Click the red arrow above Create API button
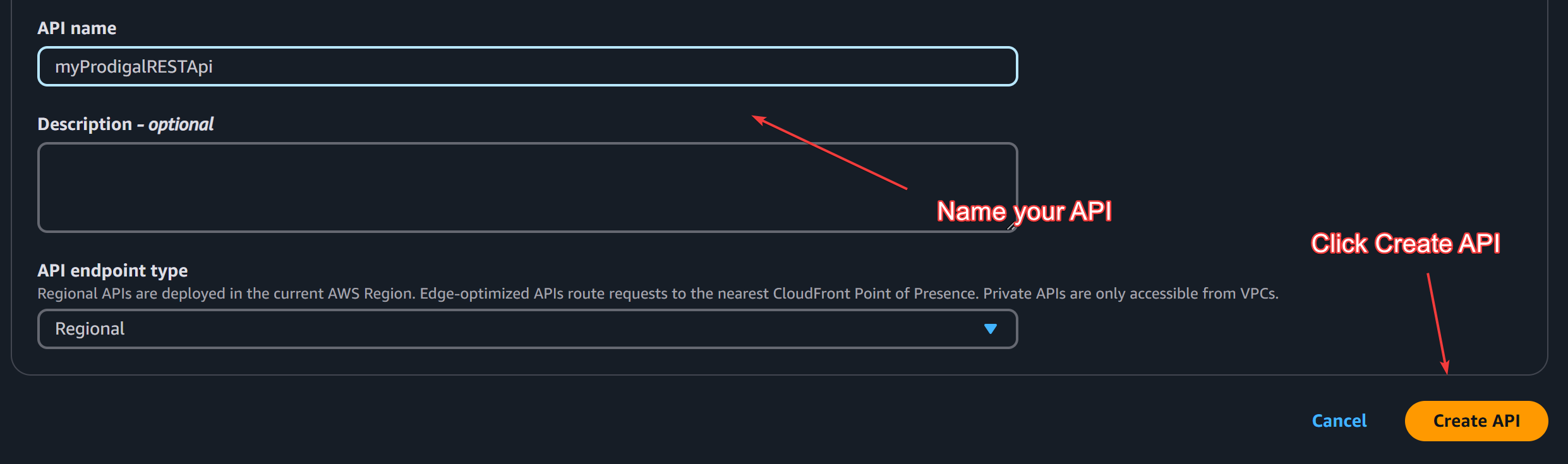This screenshot has width=1568, height=464. (1437, 323)
